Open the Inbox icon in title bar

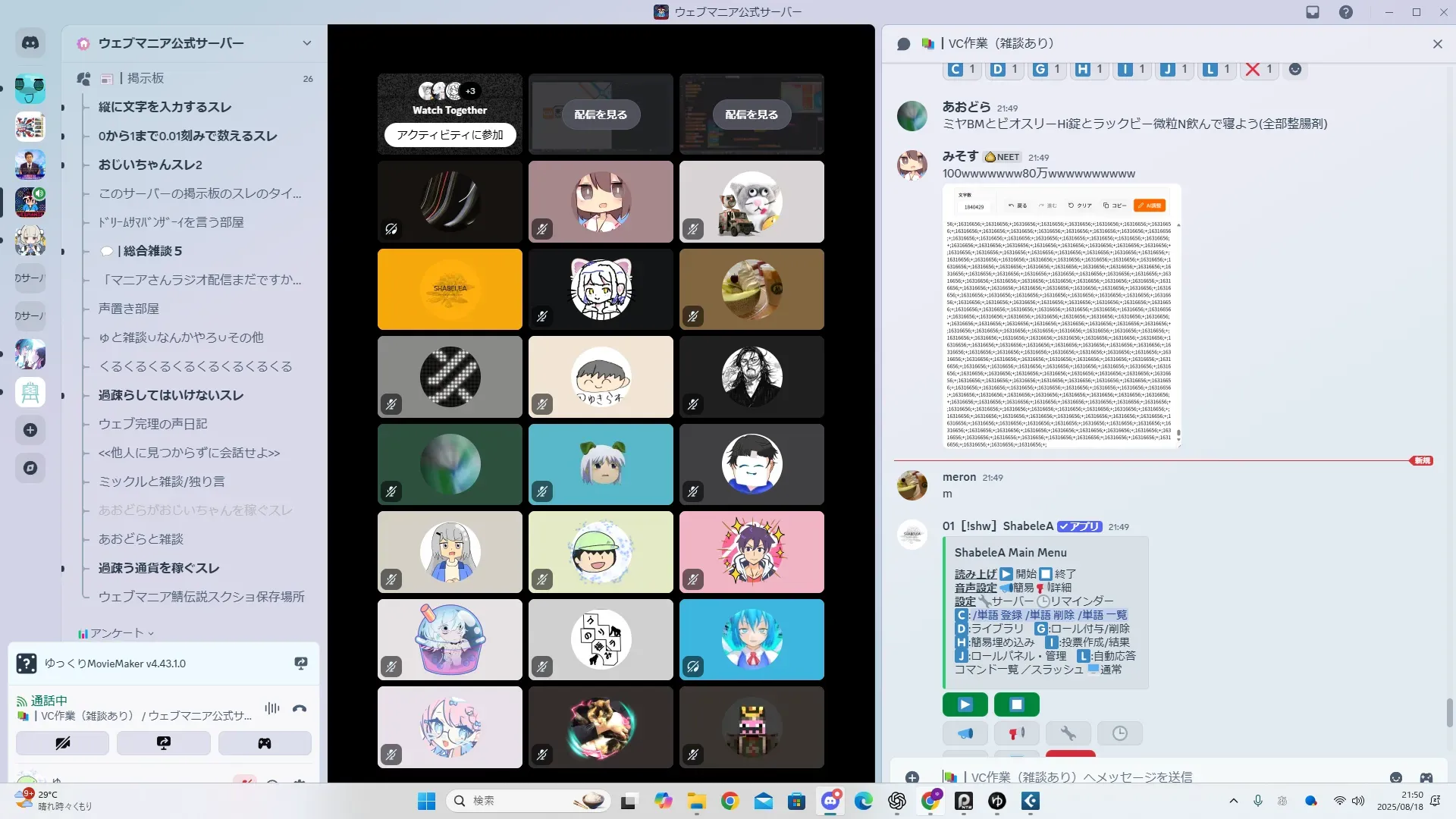point(1313,12)
